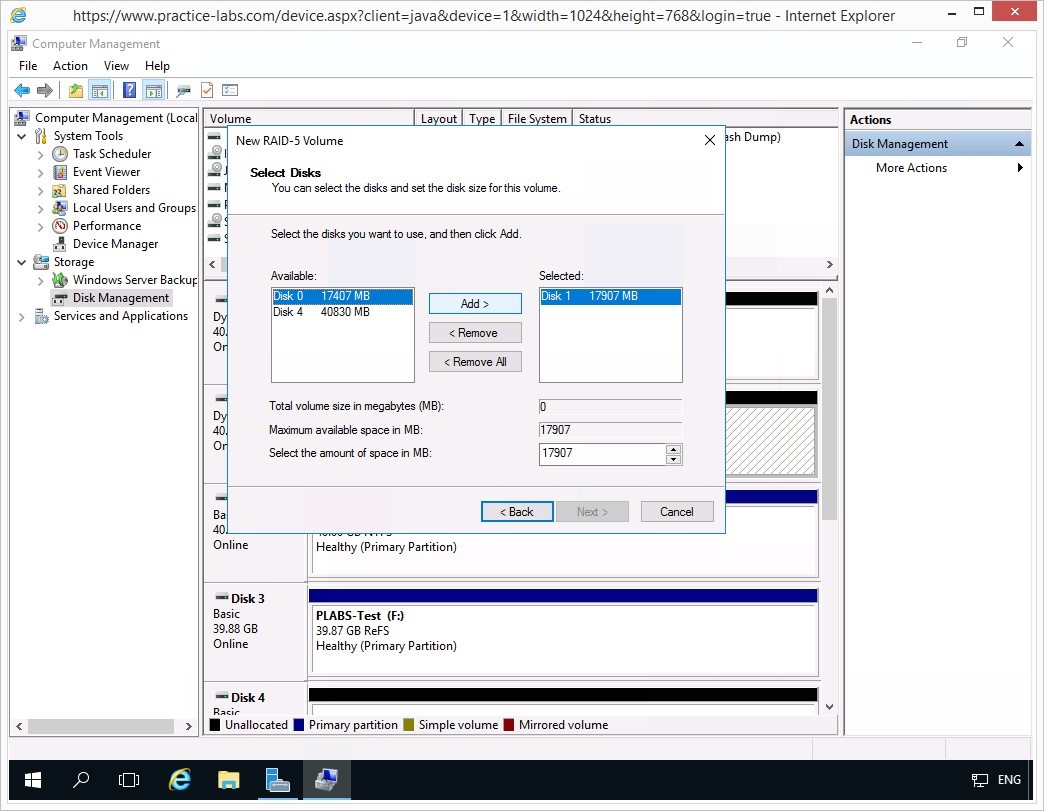Click the Add > button
The width and height of the screenshot is (1044, 811).
pyautogui.click(x=475, y=304)
